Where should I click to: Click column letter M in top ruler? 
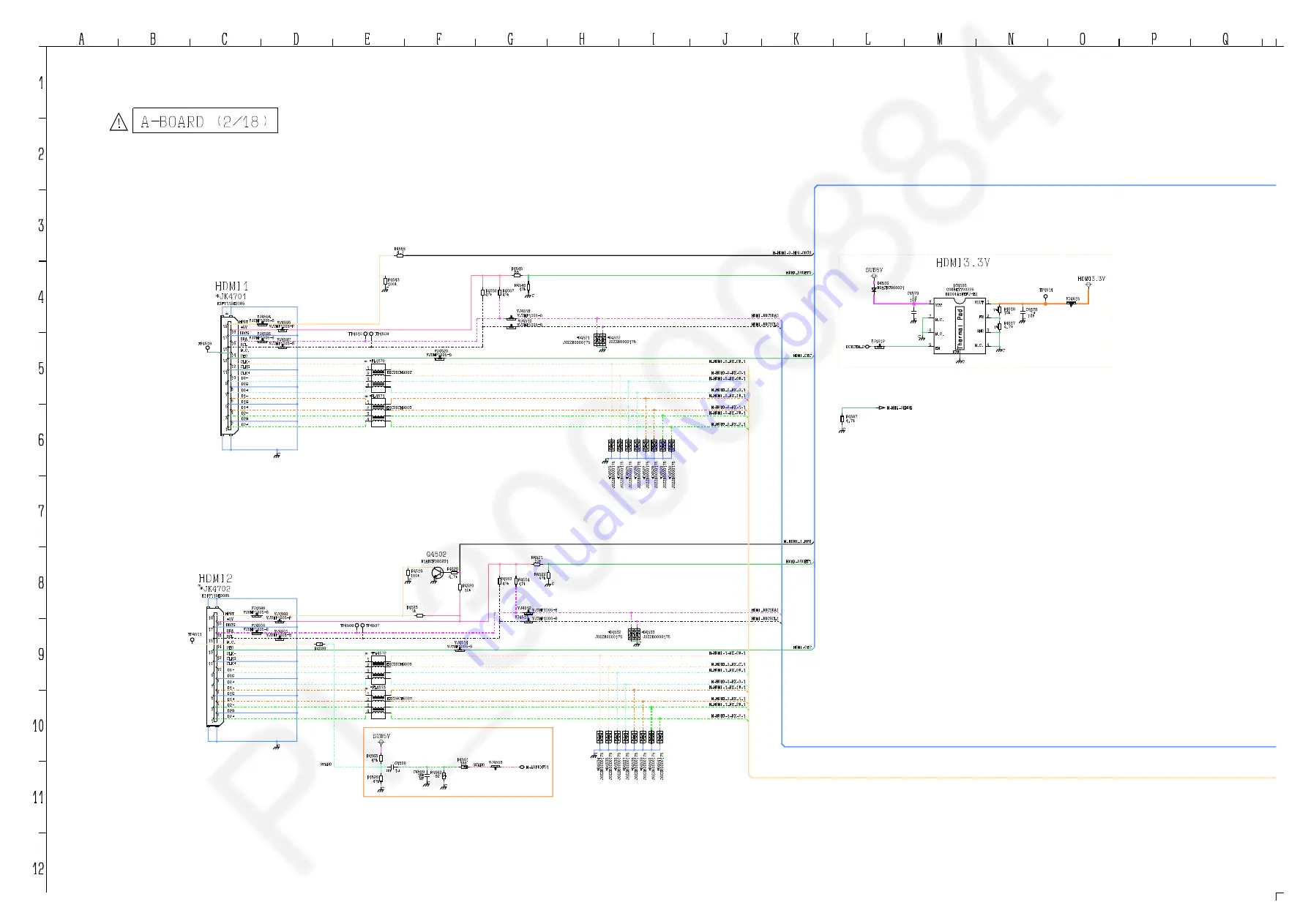[x=940, y=39]
